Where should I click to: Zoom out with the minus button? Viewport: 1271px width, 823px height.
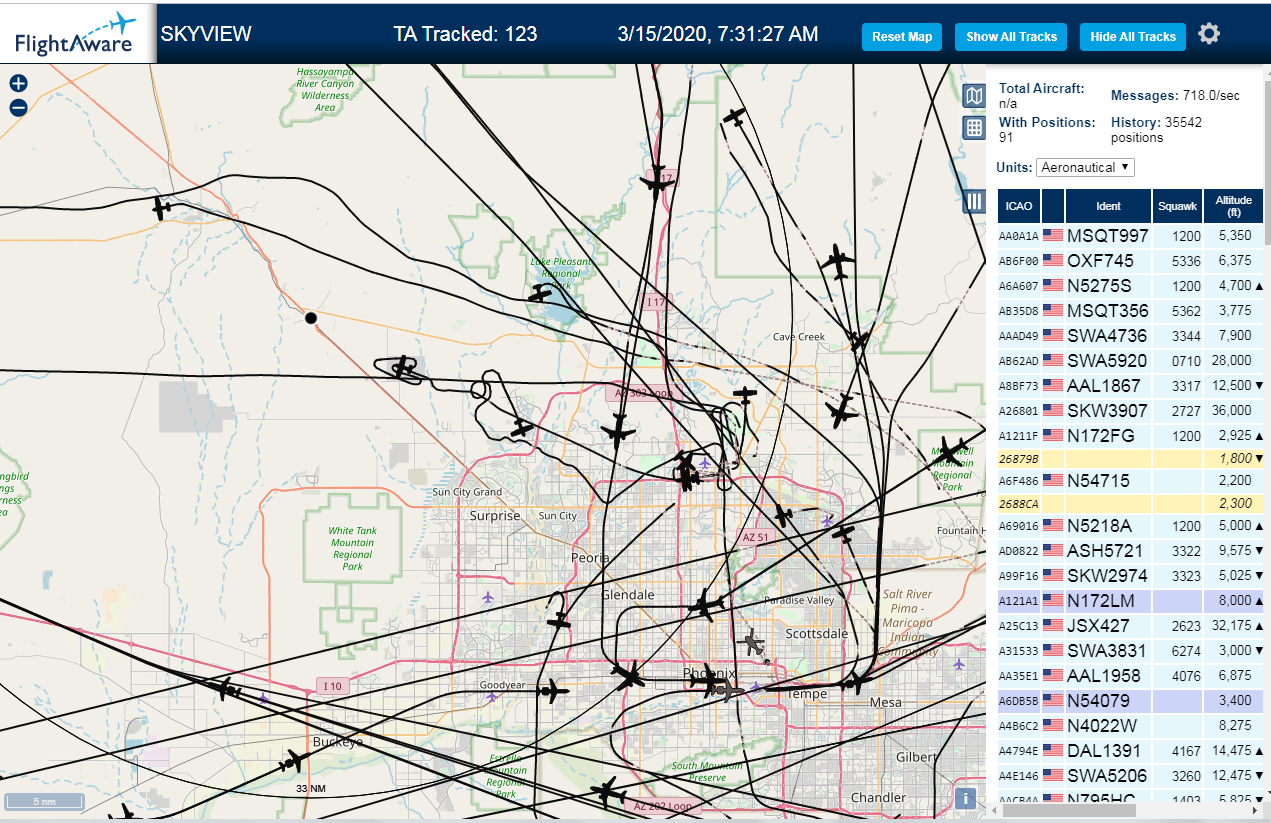tap(18, 107)
